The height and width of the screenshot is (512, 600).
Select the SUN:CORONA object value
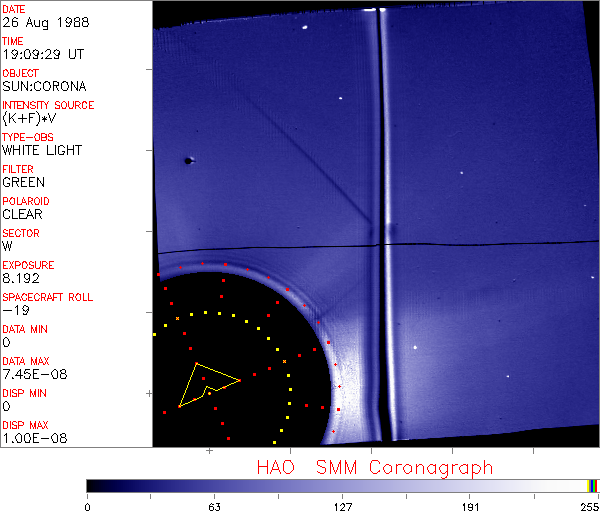click(42, 87)
